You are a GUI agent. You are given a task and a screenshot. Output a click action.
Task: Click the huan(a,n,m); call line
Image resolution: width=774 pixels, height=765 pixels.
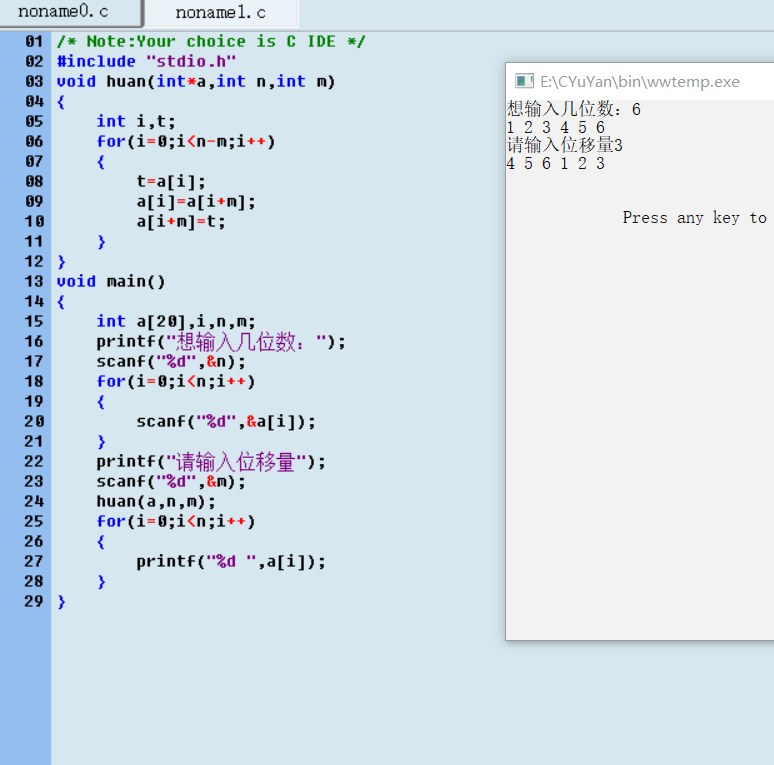tap(156, 502)
